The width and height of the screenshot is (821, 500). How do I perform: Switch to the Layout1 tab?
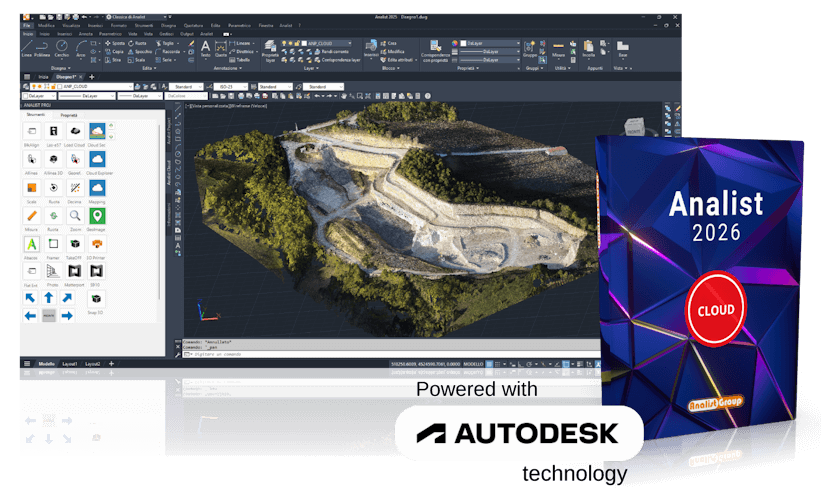(70, 363)
